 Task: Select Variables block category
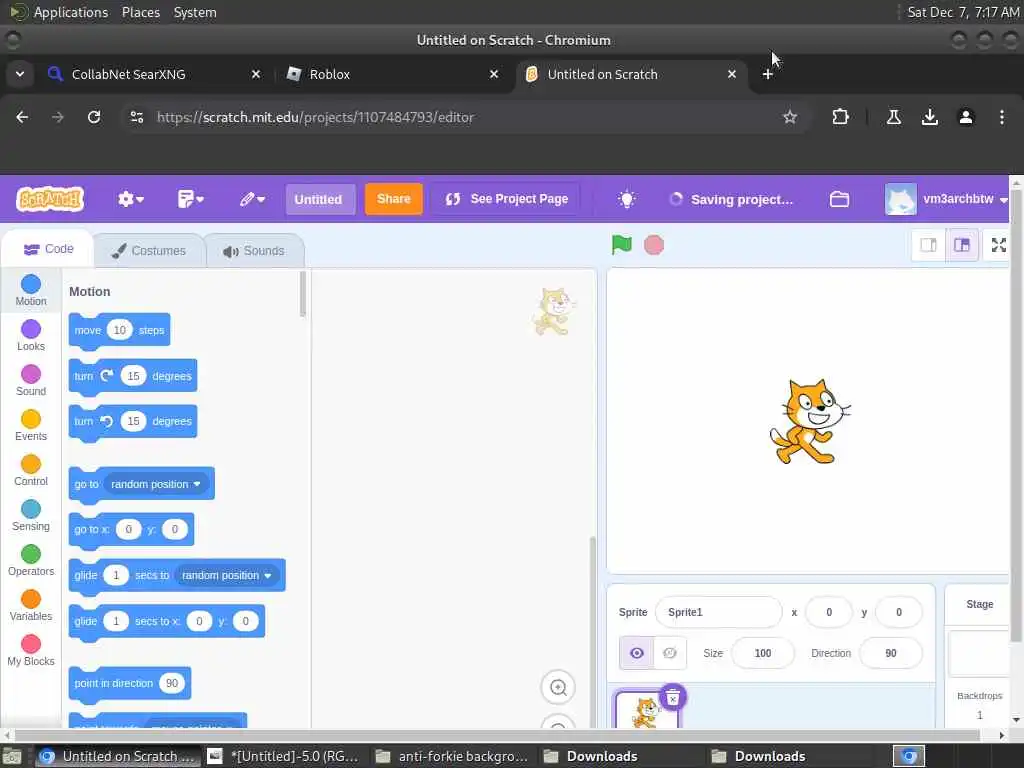point(31,606)
